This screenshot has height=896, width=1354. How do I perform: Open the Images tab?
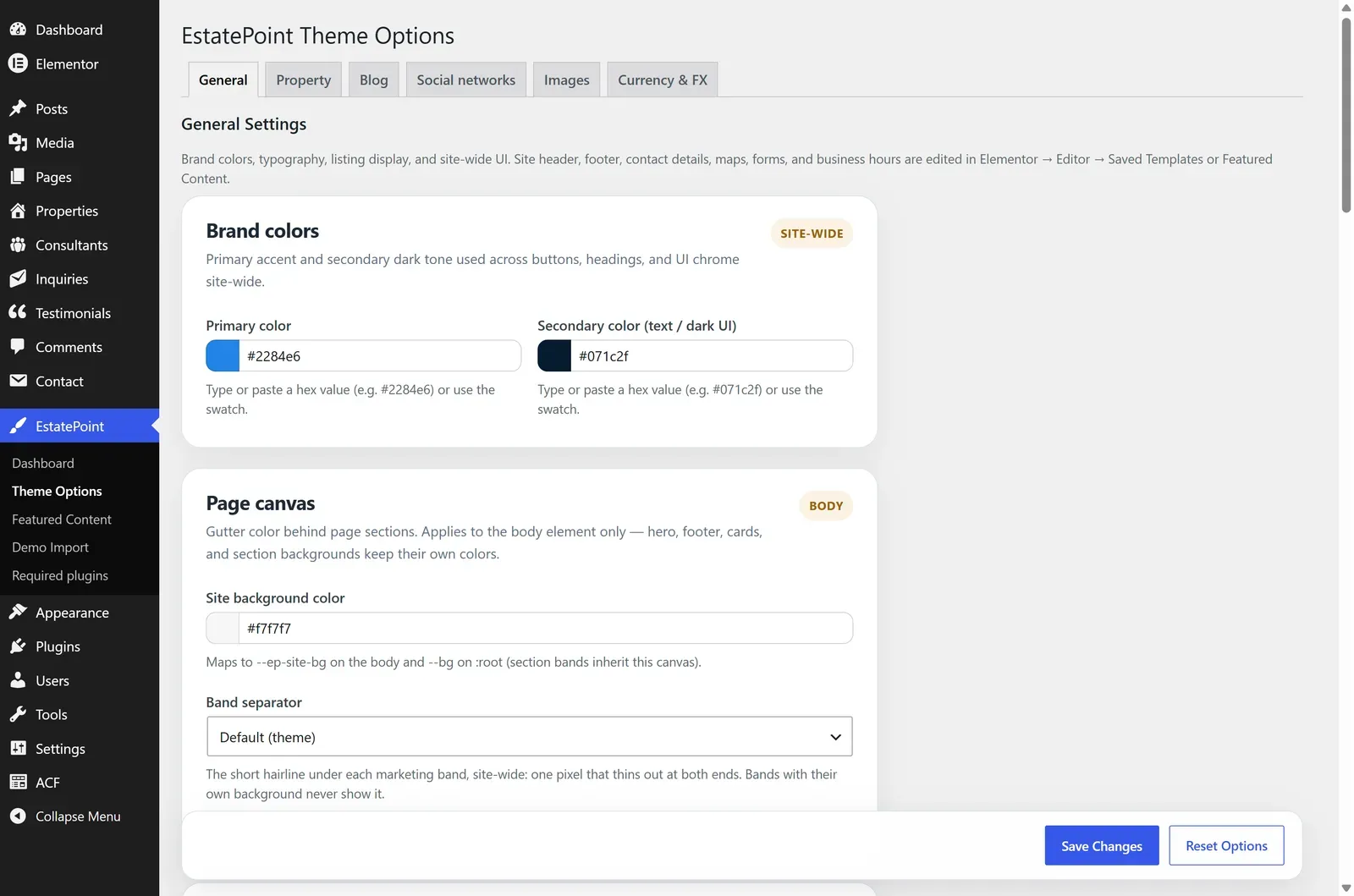[x=566, y=80]
